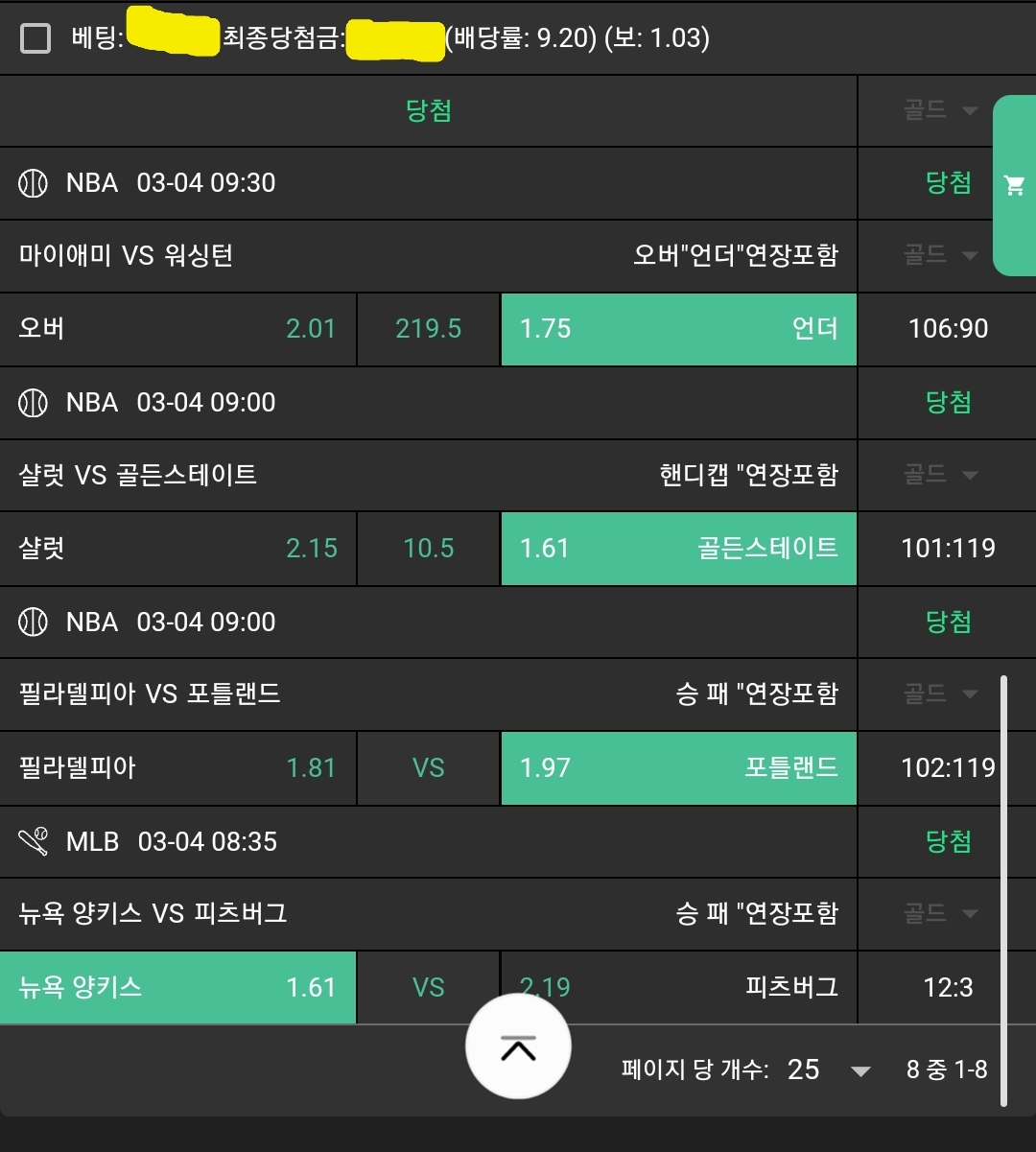This screenshot has height=1152, width=1036.
Task: Click the scroll-to-top arrow button
Action: click(518, 1047)
